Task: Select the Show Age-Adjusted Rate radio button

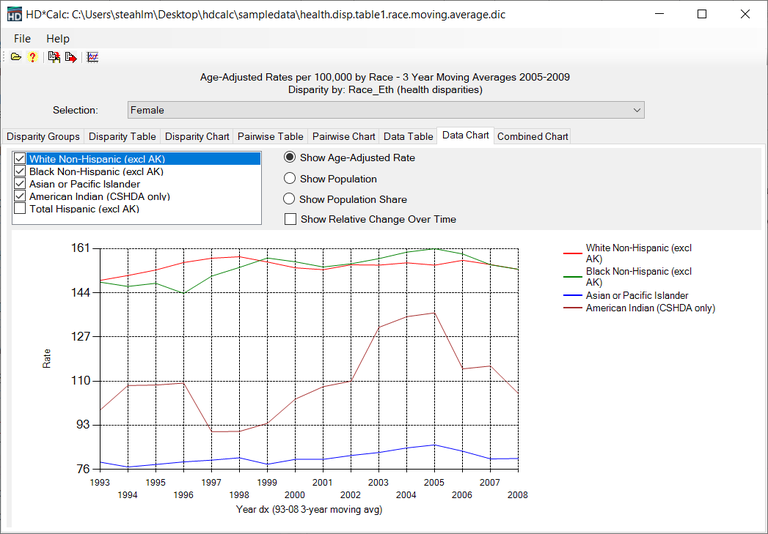Action: coord(291,158)
